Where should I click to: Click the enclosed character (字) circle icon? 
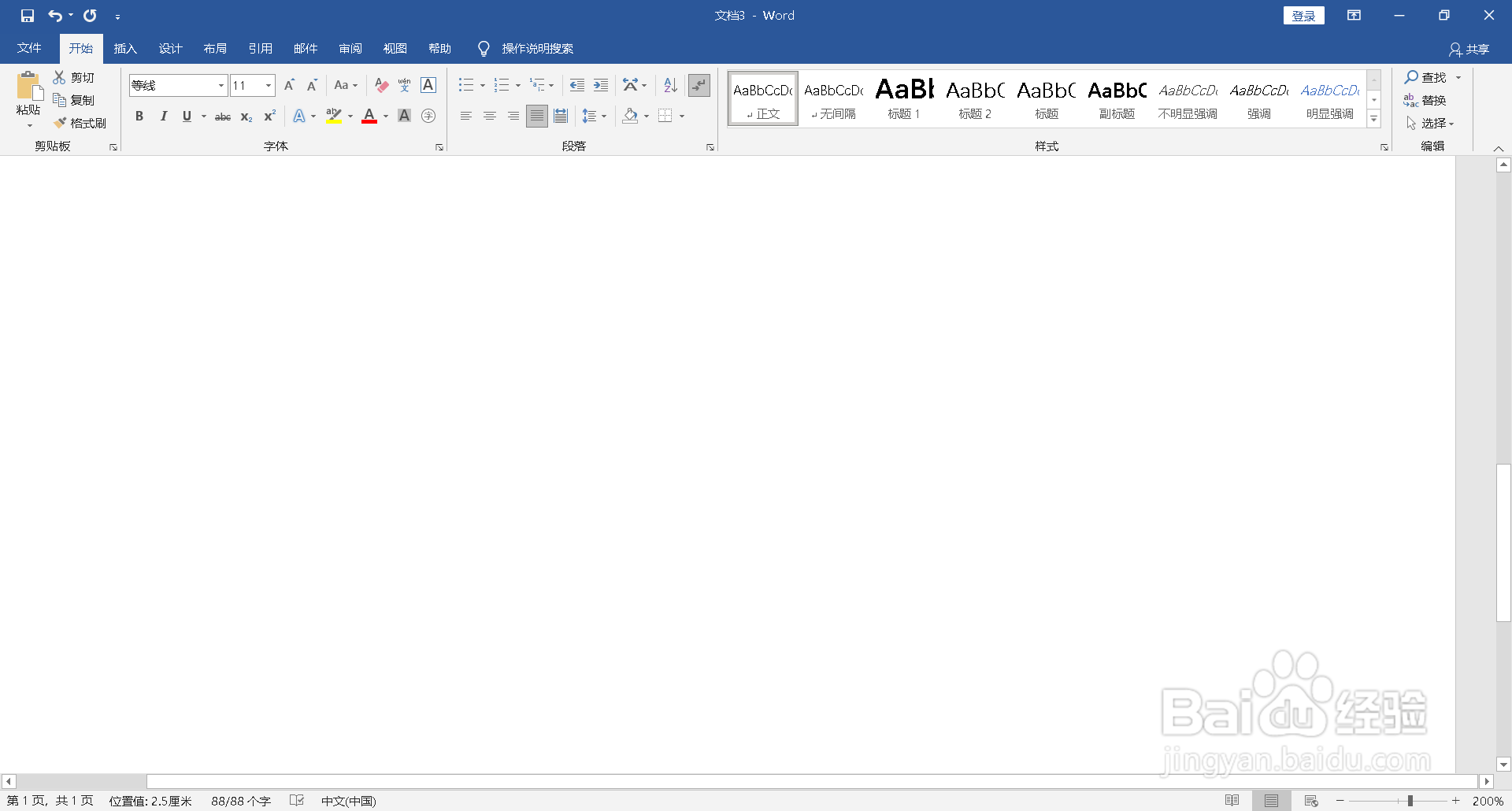click(428, 116)
